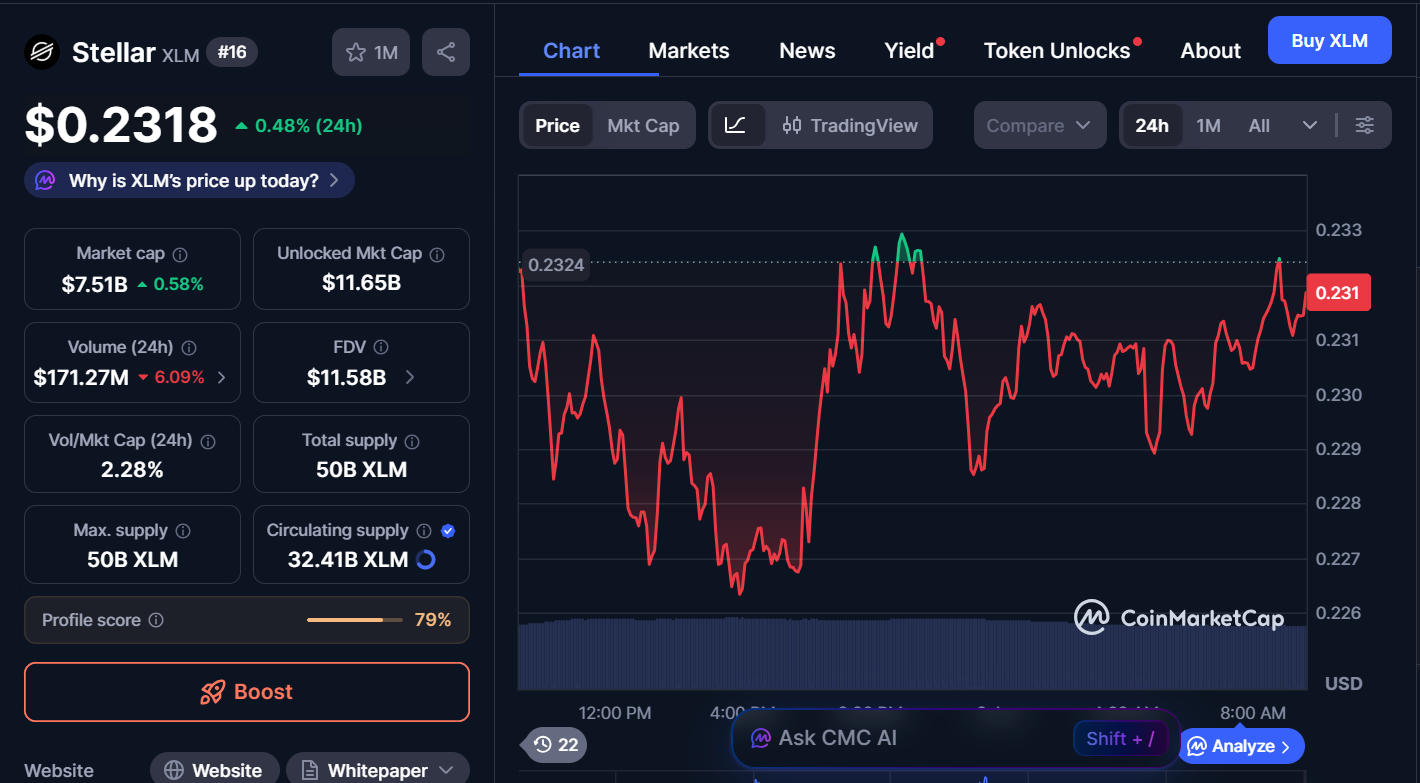The height and width of the screenshot is (783, 1420).
Task: Click the Buy XLM button
Action: (x=1329, y=39)
